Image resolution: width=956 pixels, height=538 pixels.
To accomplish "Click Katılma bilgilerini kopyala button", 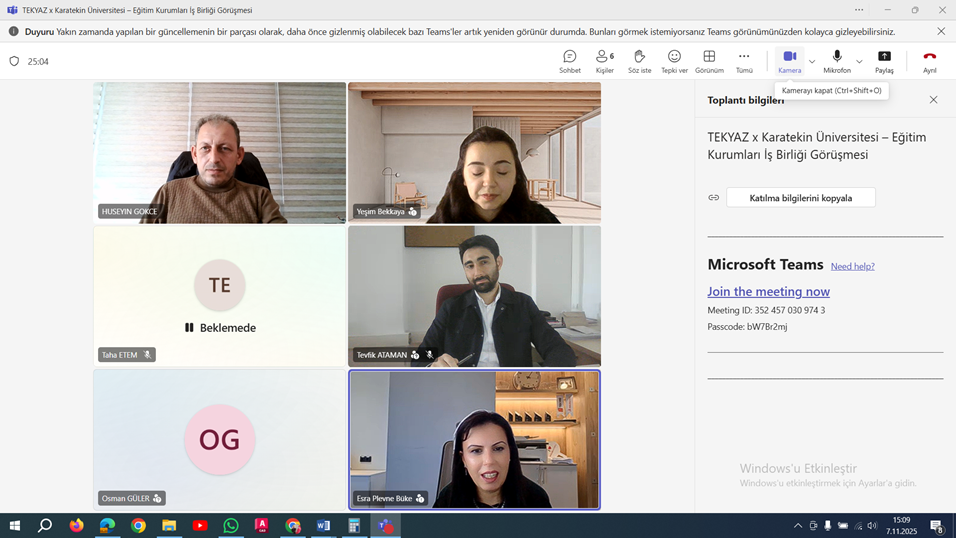I will [x=801, y=198].
